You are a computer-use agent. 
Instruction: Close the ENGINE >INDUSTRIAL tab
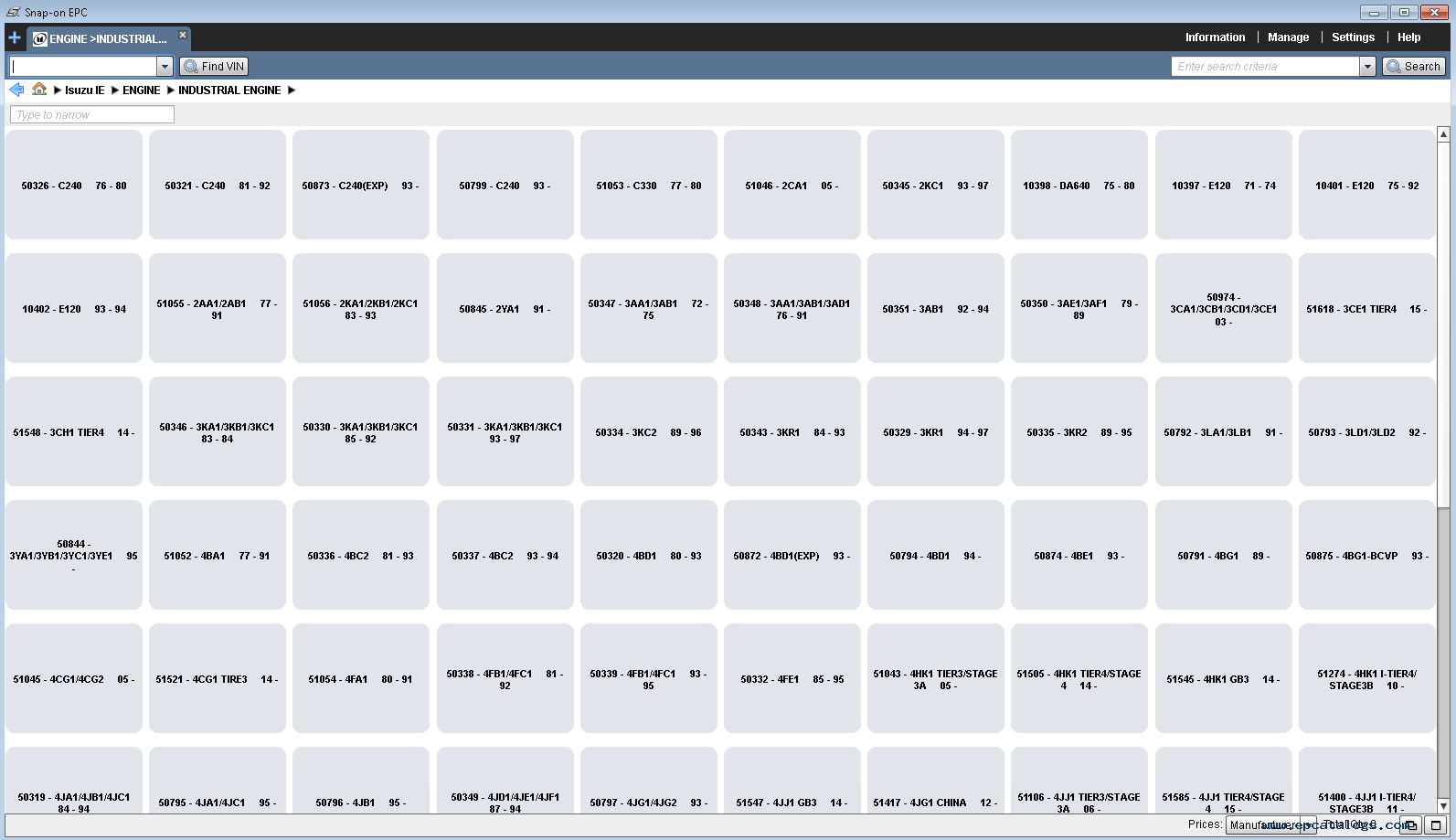[x=183, y=35]
